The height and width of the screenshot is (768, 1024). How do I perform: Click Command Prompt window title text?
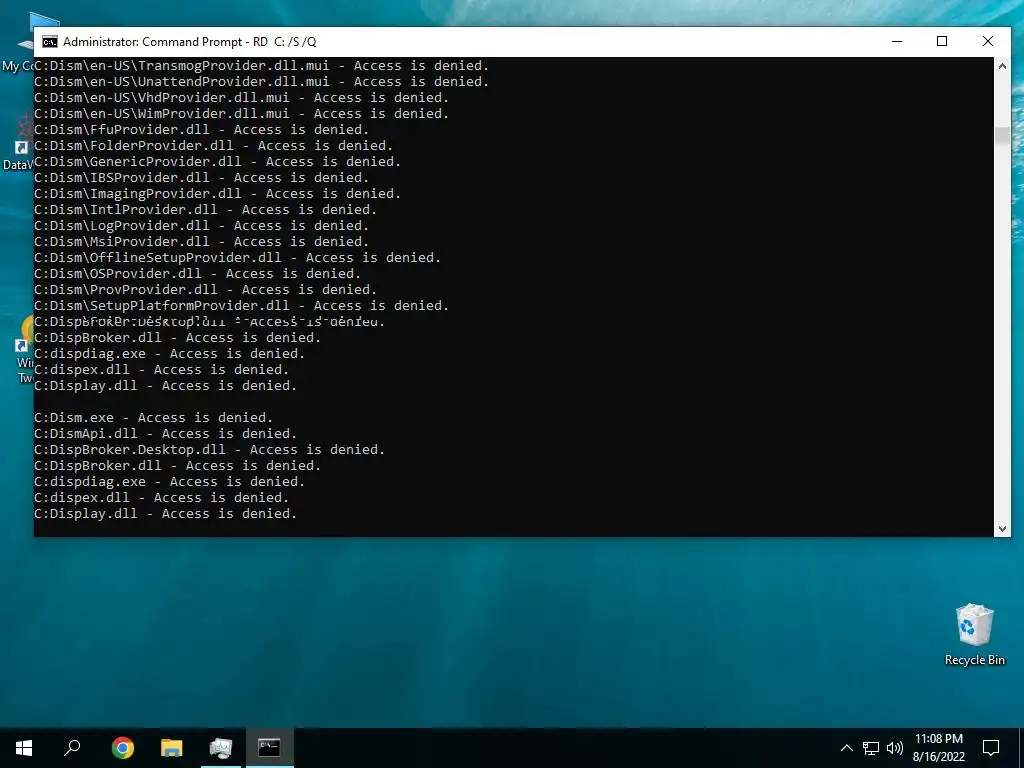click(189, 42)
